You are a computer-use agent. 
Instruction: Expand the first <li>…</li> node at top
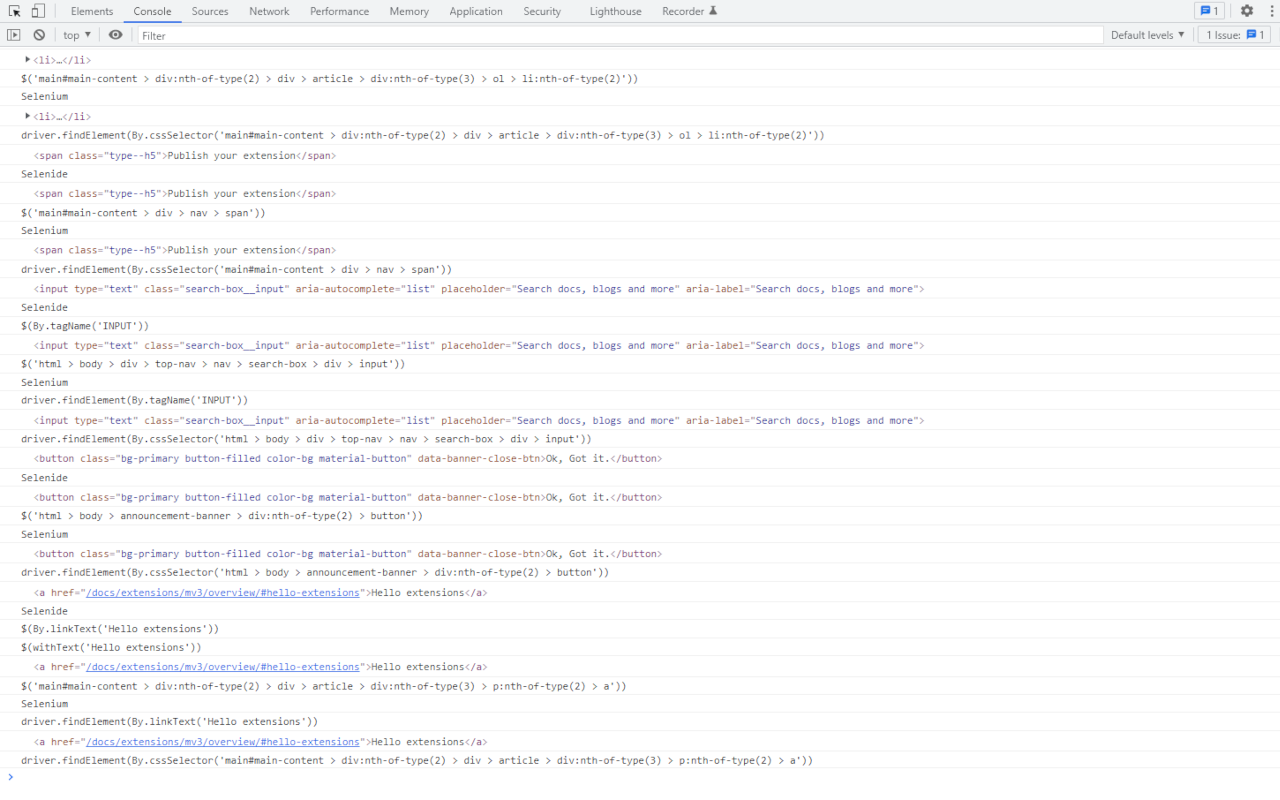tap(28, 60)
